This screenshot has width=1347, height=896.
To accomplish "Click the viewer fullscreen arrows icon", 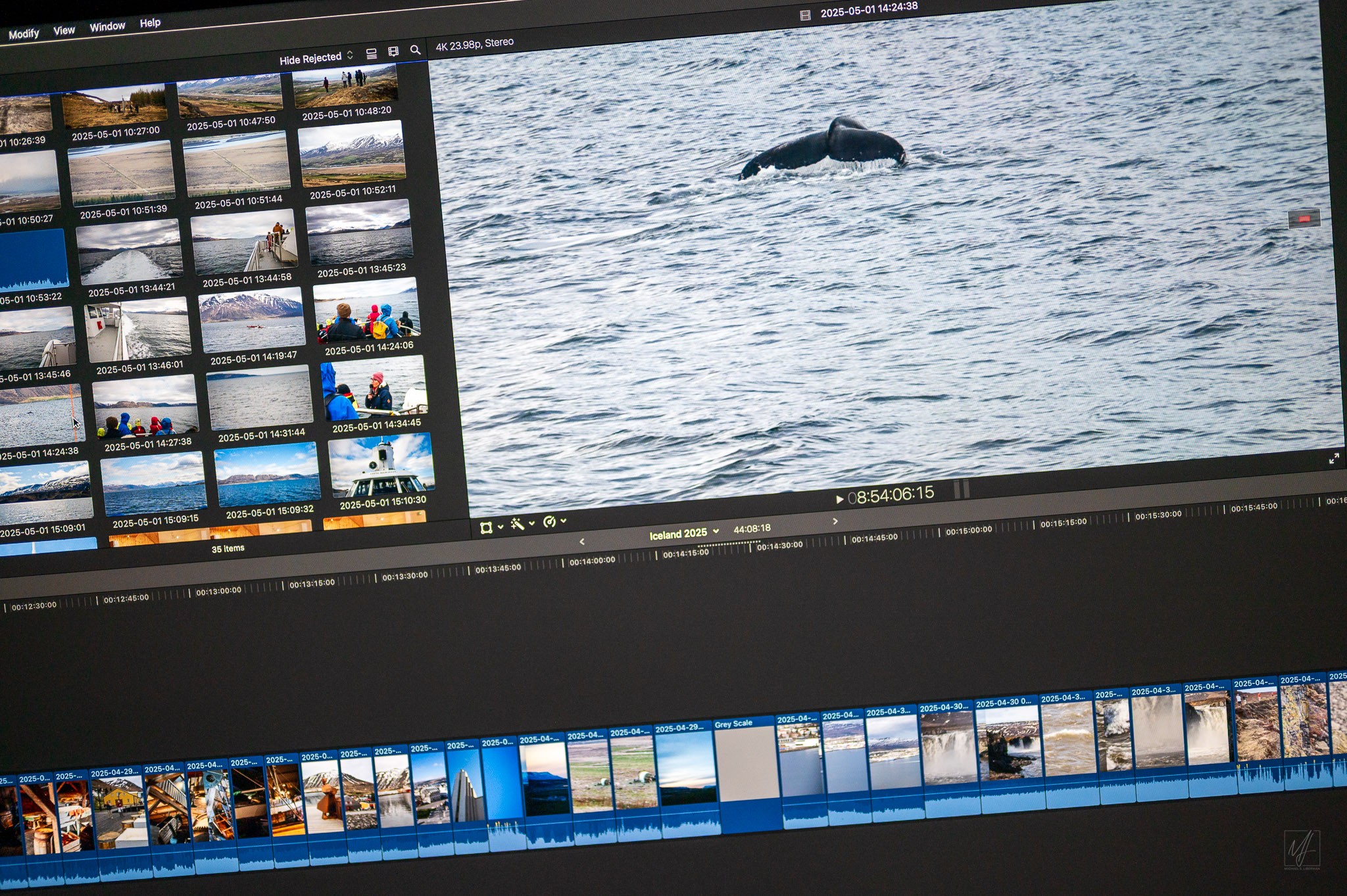I will click(x=1333, y=459).
